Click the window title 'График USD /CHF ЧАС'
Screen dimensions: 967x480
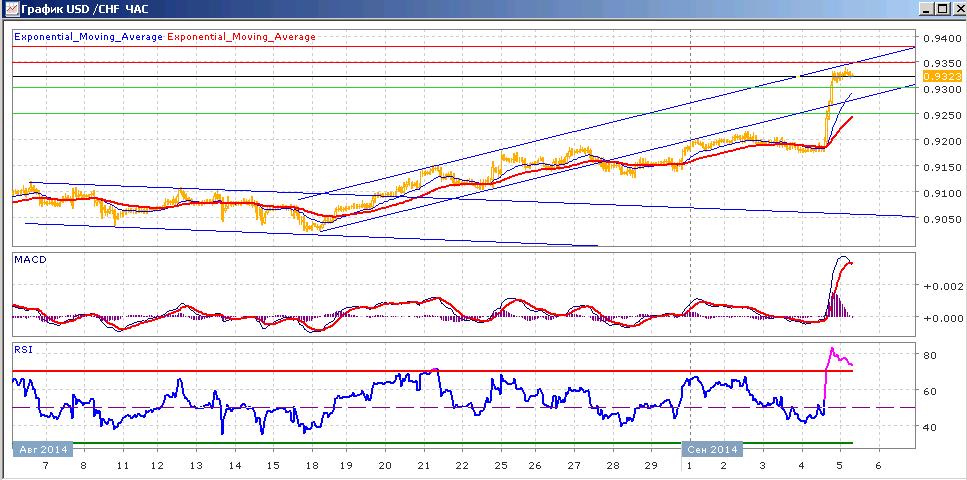point(84,9)
